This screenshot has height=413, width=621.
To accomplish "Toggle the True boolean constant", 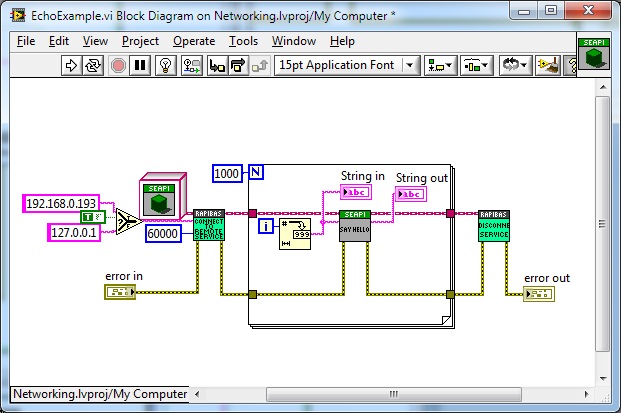I will pos(93,217).
